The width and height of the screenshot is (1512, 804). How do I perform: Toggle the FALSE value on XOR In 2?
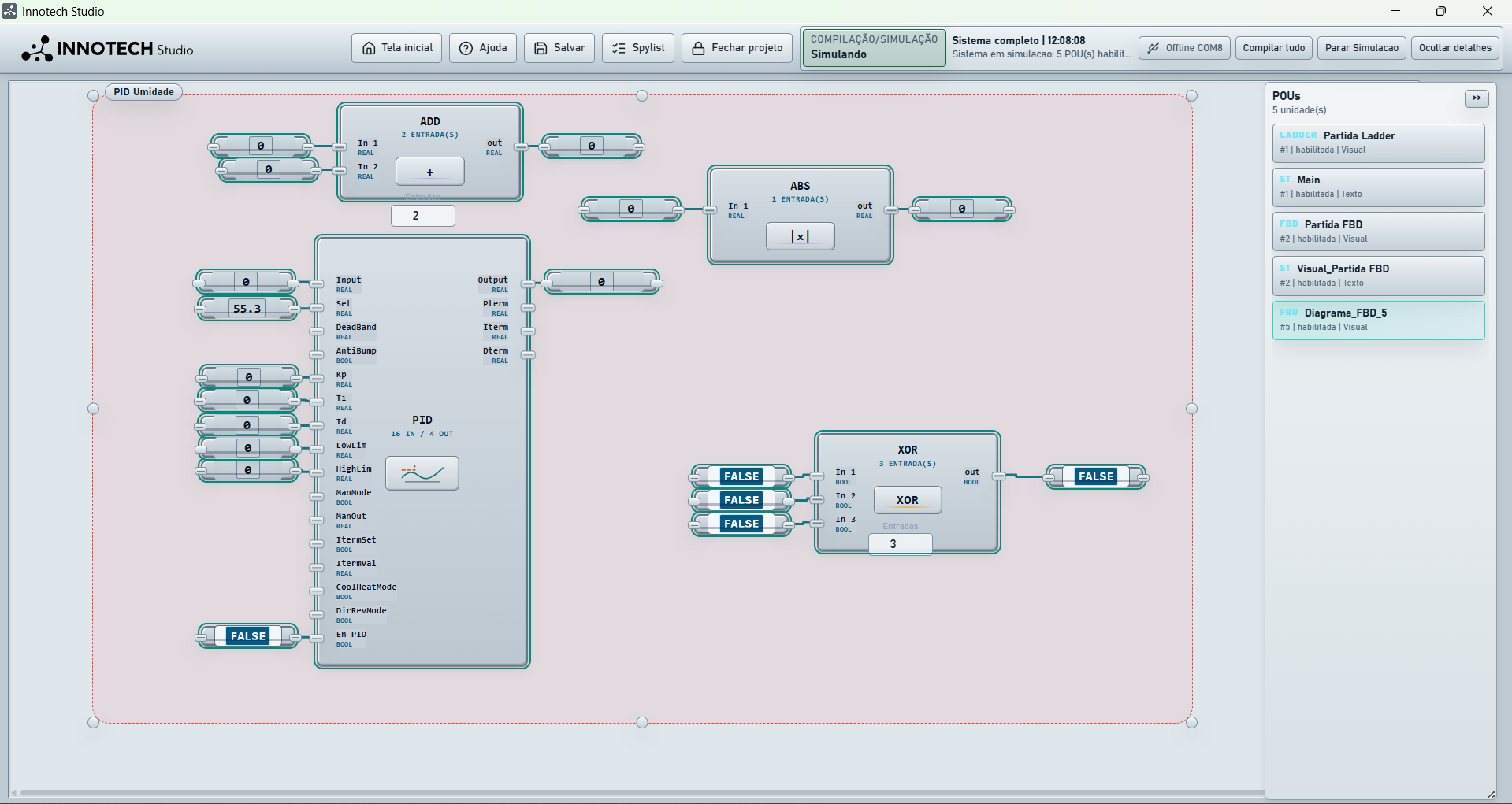(741, 500)
